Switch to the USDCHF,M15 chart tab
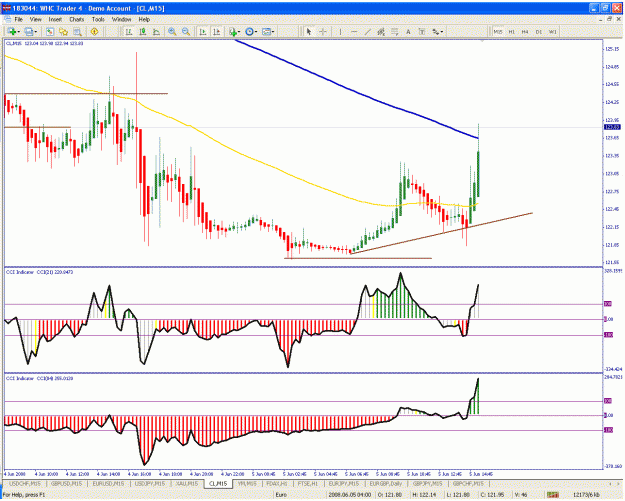The image size is (625, 501). (x=25, y=483)
